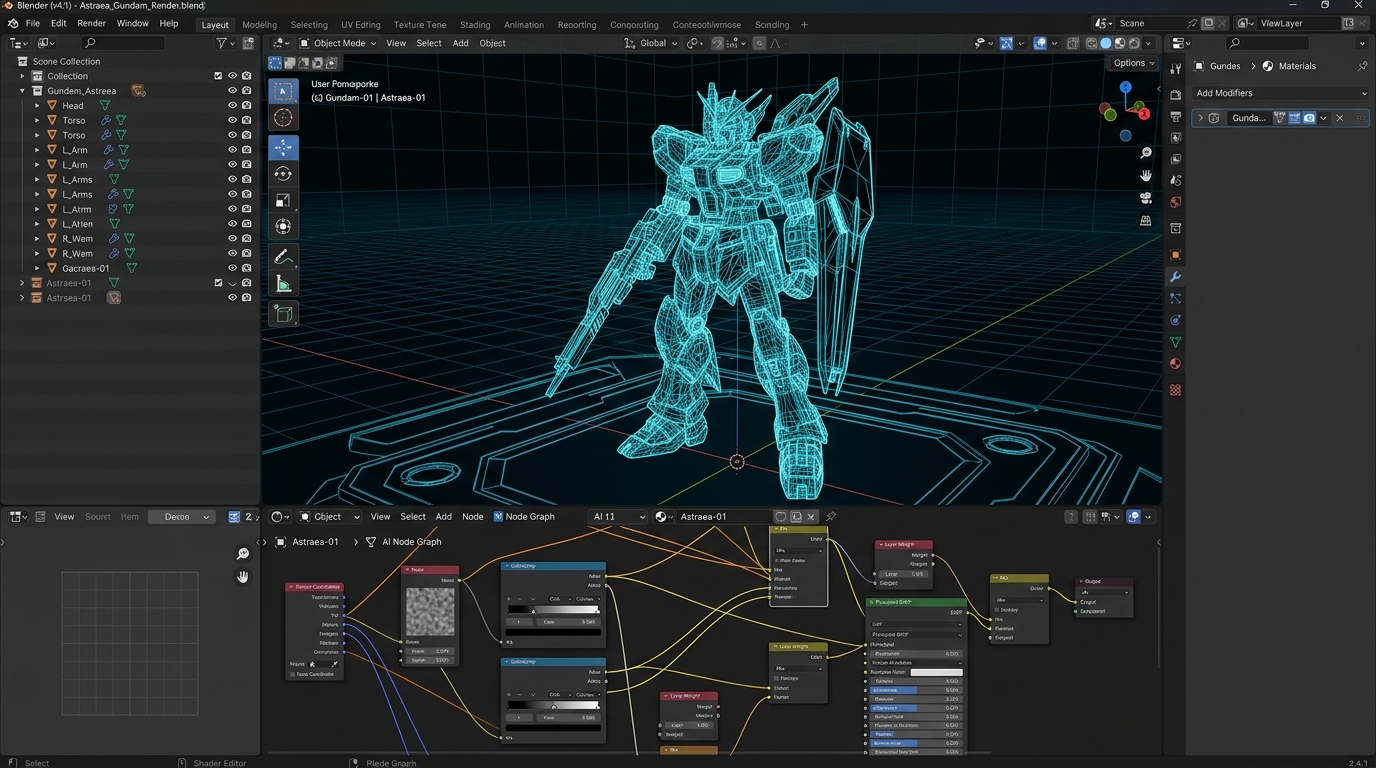1376x768 pixels.
Task: Activate the 3D Cursor tool
Action: click(283, 118)
